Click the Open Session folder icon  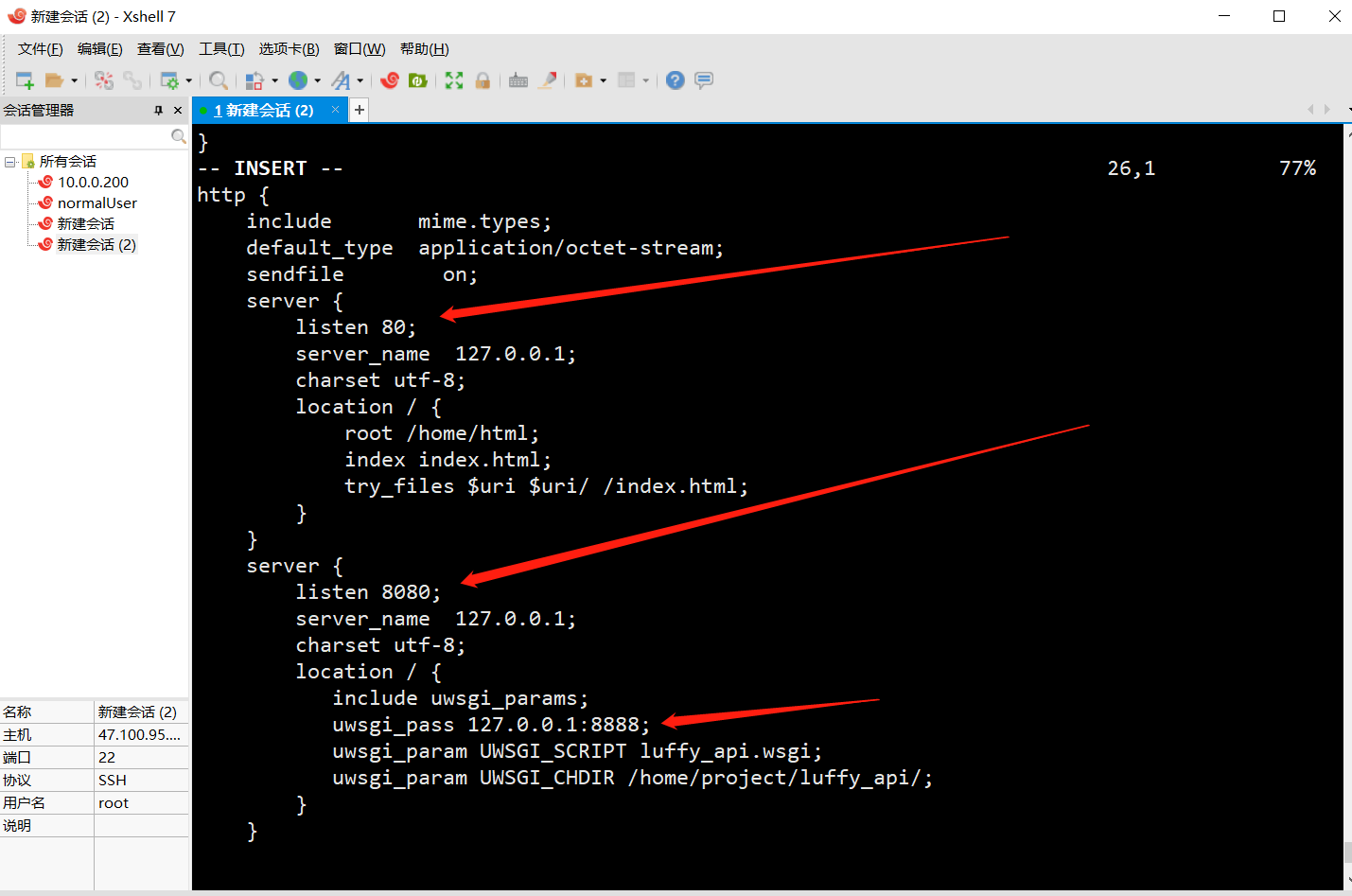54,80
